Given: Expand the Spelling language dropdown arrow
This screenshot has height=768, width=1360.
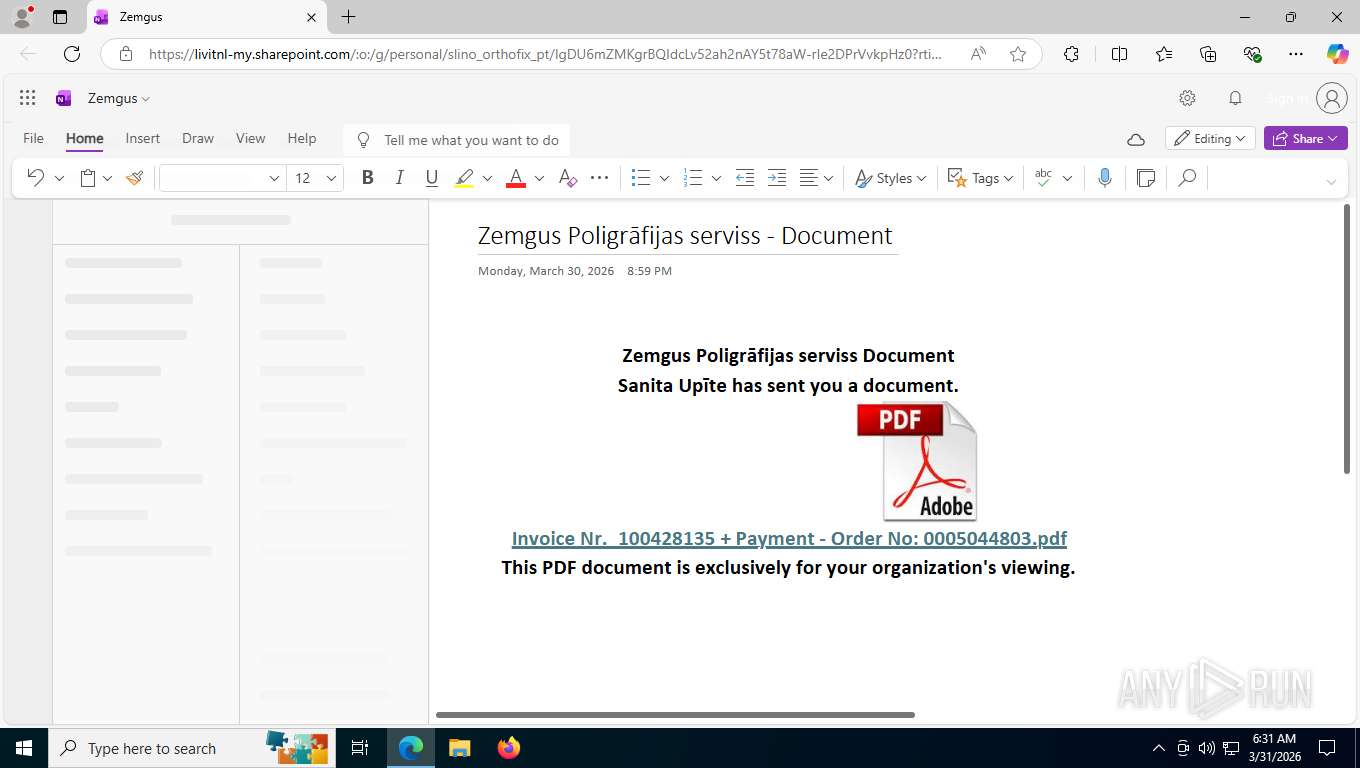Looking at the screenshot, I should [x=1067, y=178].
